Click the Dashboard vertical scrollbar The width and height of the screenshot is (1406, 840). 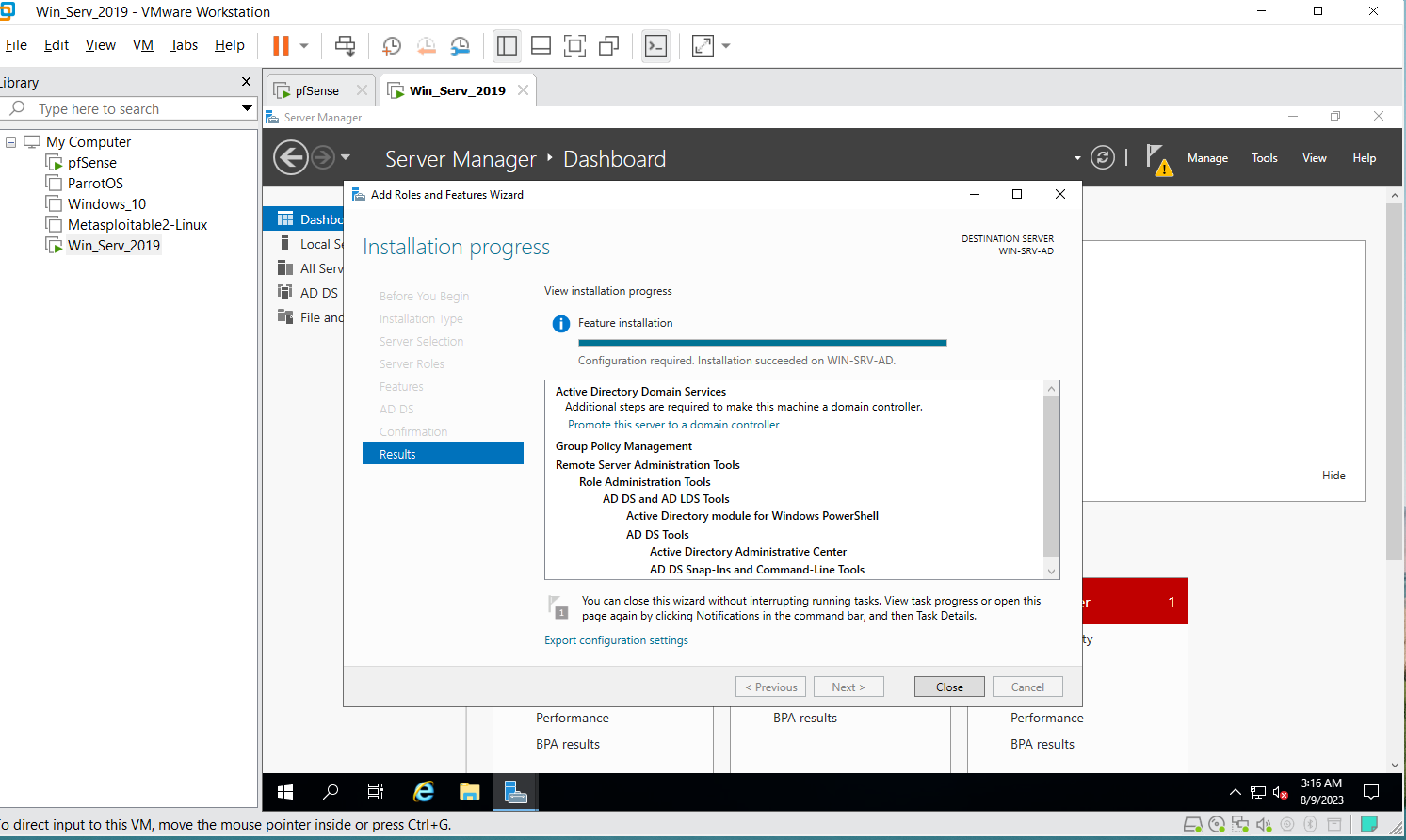1395,381
